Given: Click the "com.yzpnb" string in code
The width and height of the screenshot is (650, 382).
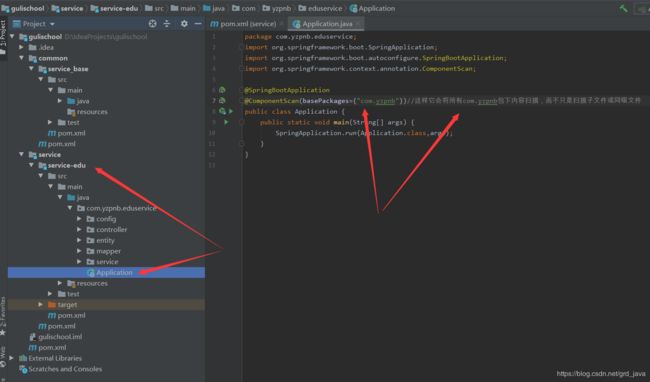Looking at the screenshot, I should 377,101.
